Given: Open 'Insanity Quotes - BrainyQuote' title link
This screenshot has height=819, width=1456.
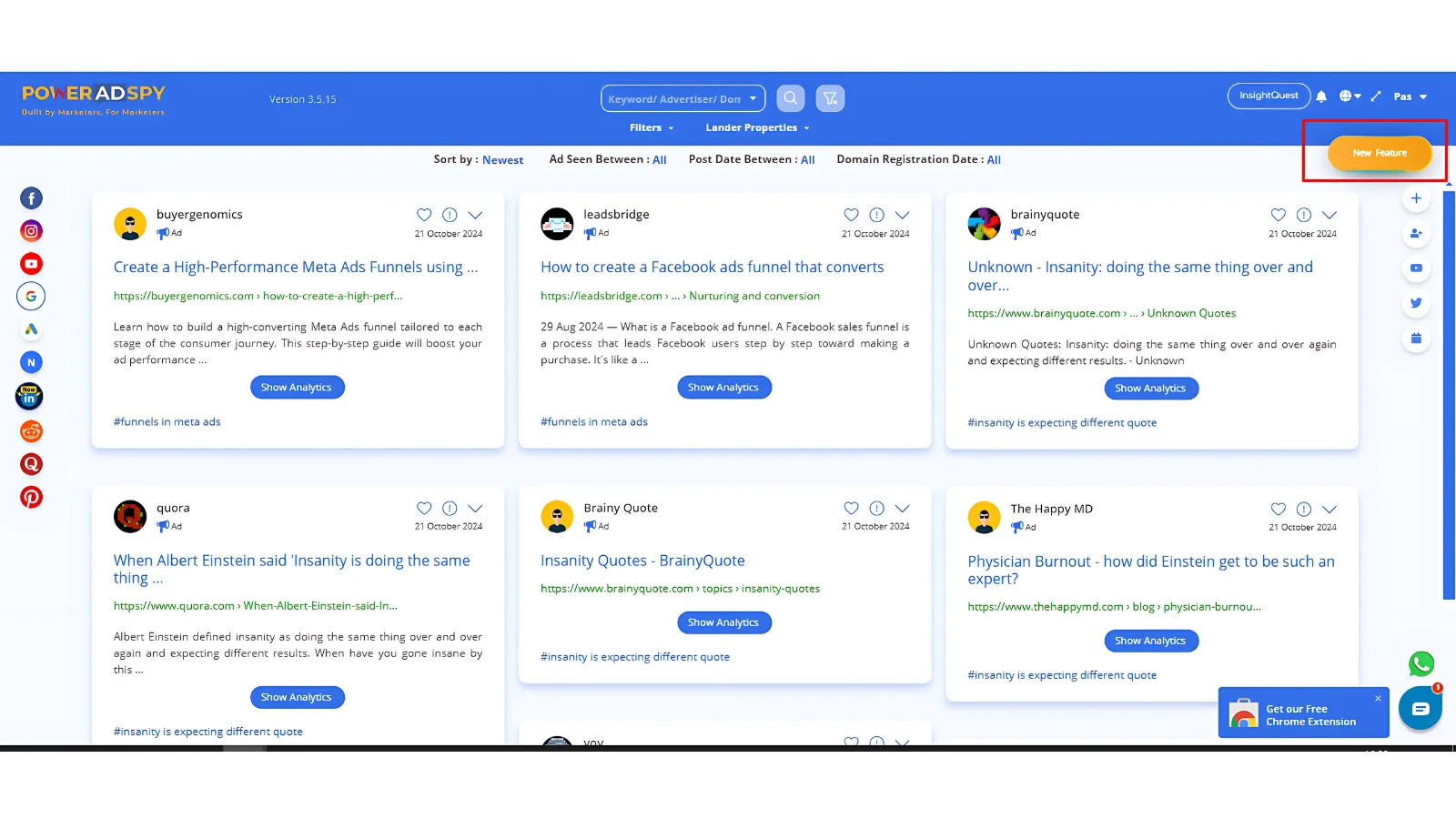Looking at the screenshot, I should 642,561.
